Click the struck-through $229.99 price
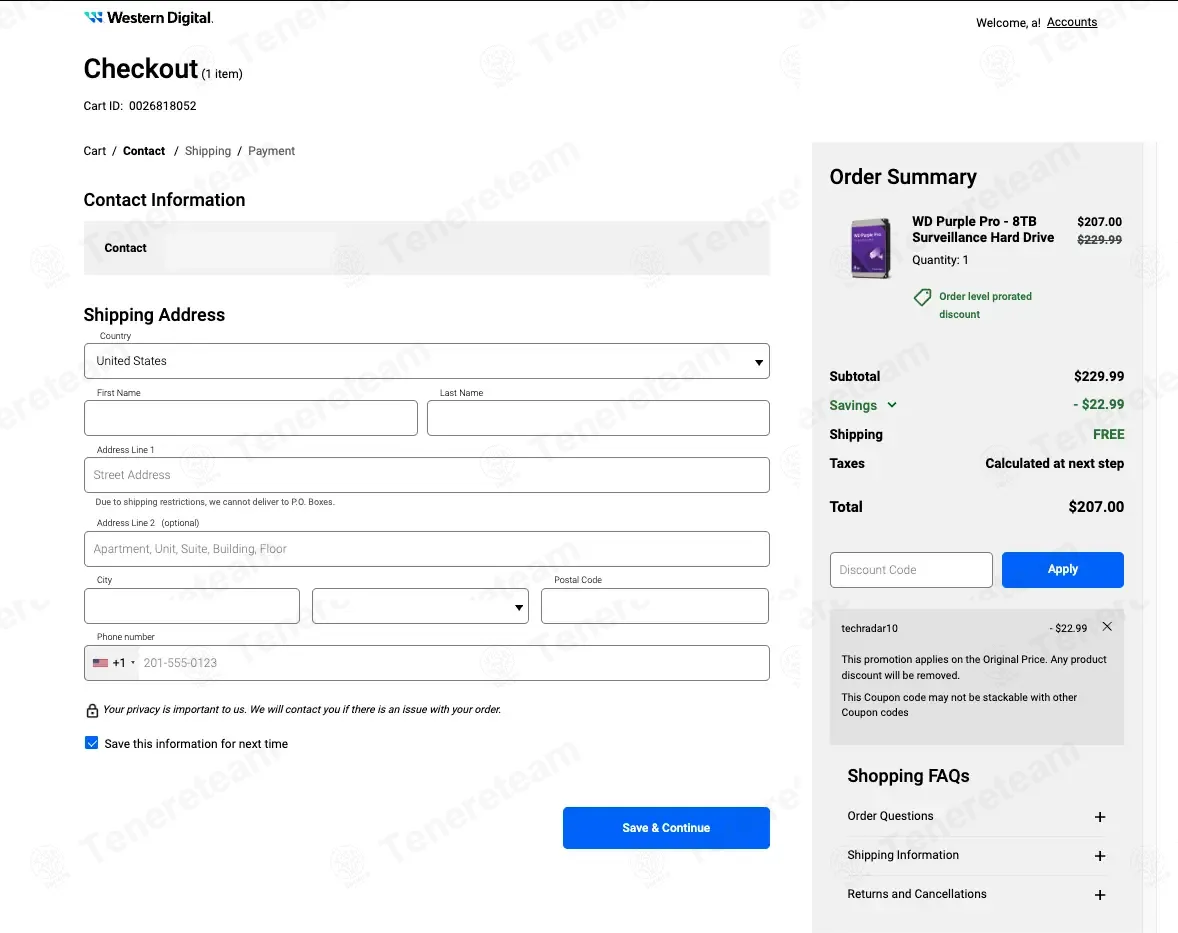1178x933 pixels. [1099, 240]
